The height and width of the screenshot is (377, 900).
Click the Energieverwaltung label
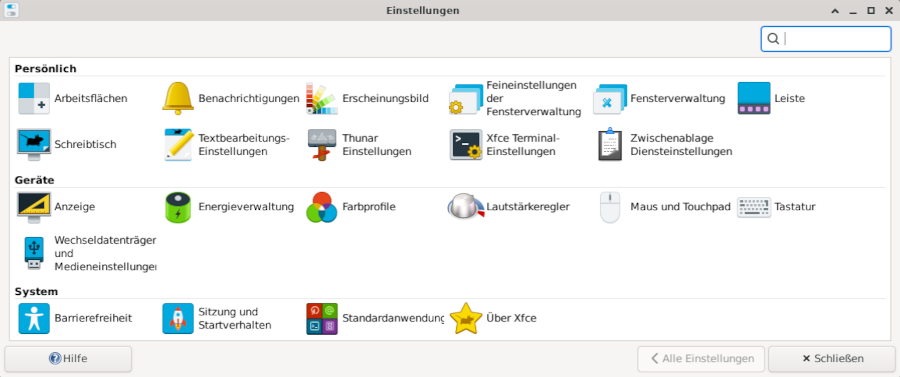tap(246, 207)
